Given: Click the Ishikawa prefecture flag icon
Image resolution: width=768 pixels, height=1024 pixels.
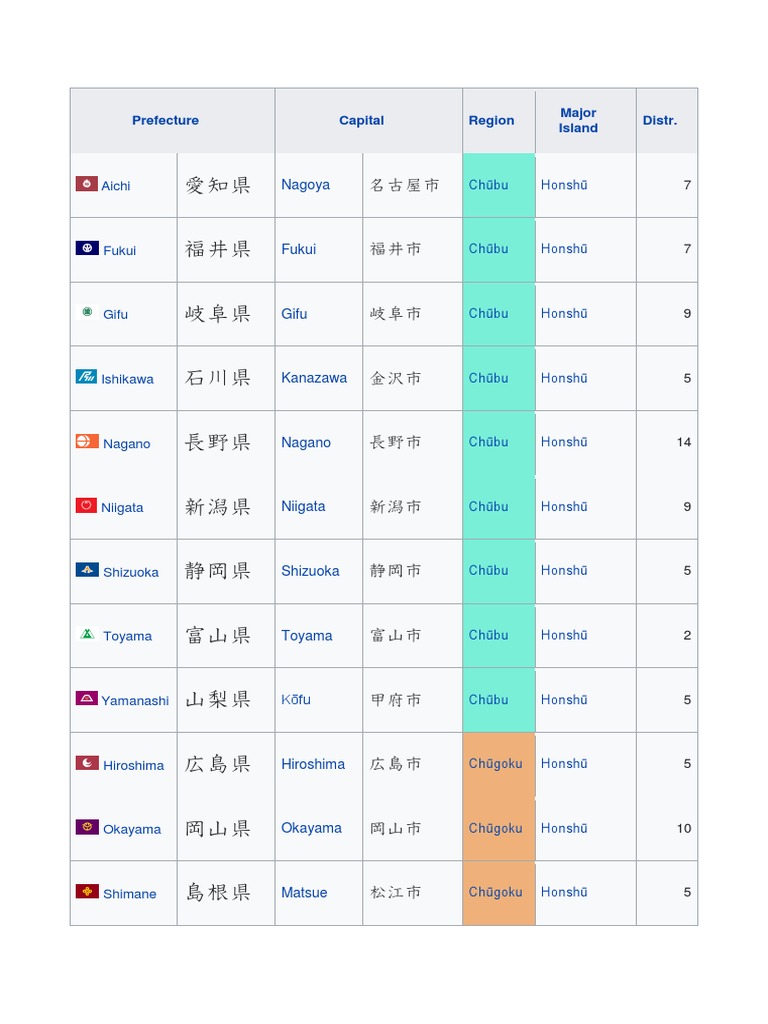Looking at the screenshot, I should [x=86, y=377].
